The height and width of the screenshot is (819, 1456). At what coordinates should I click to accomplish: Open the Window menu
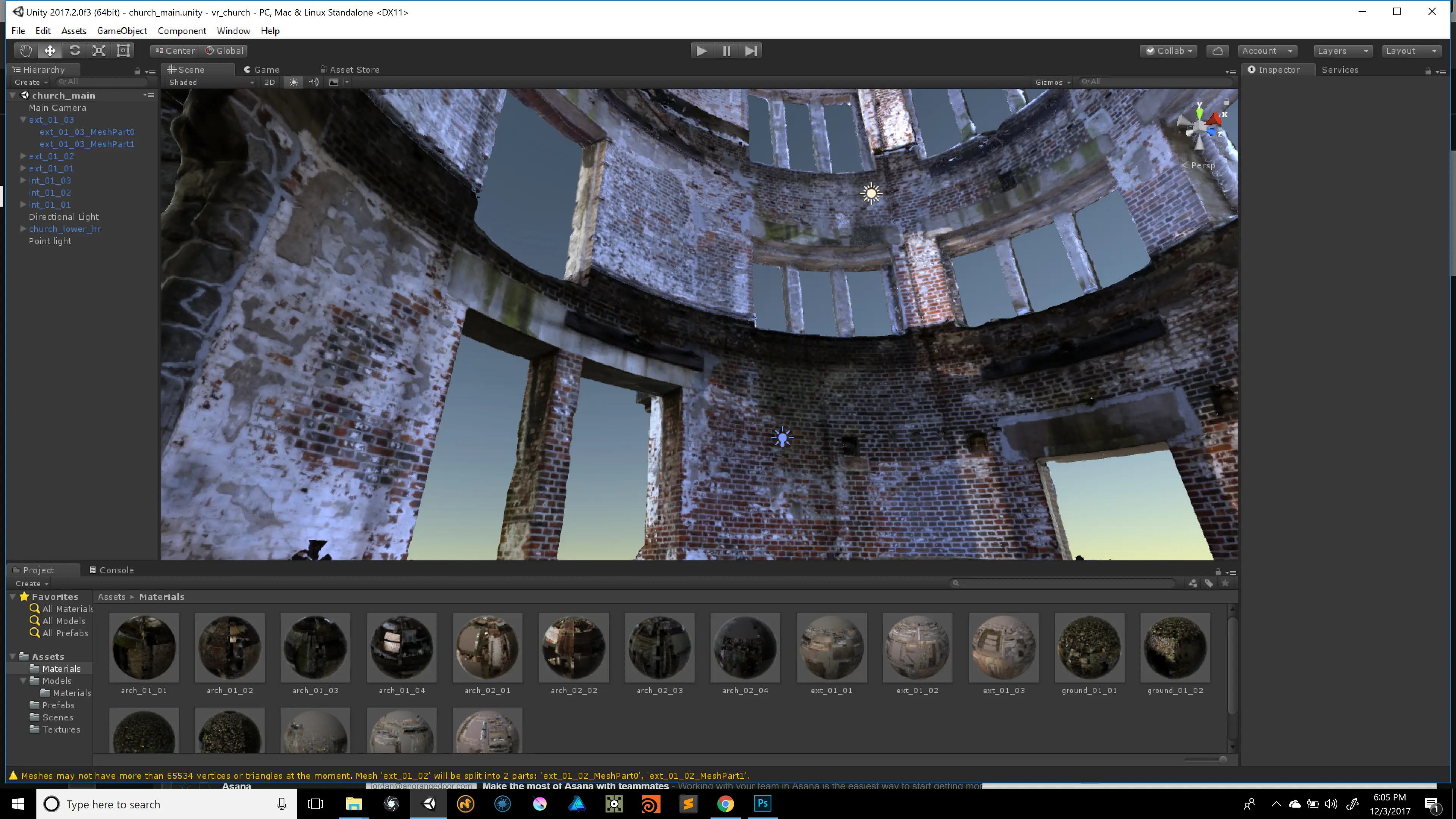click(233, 30)
